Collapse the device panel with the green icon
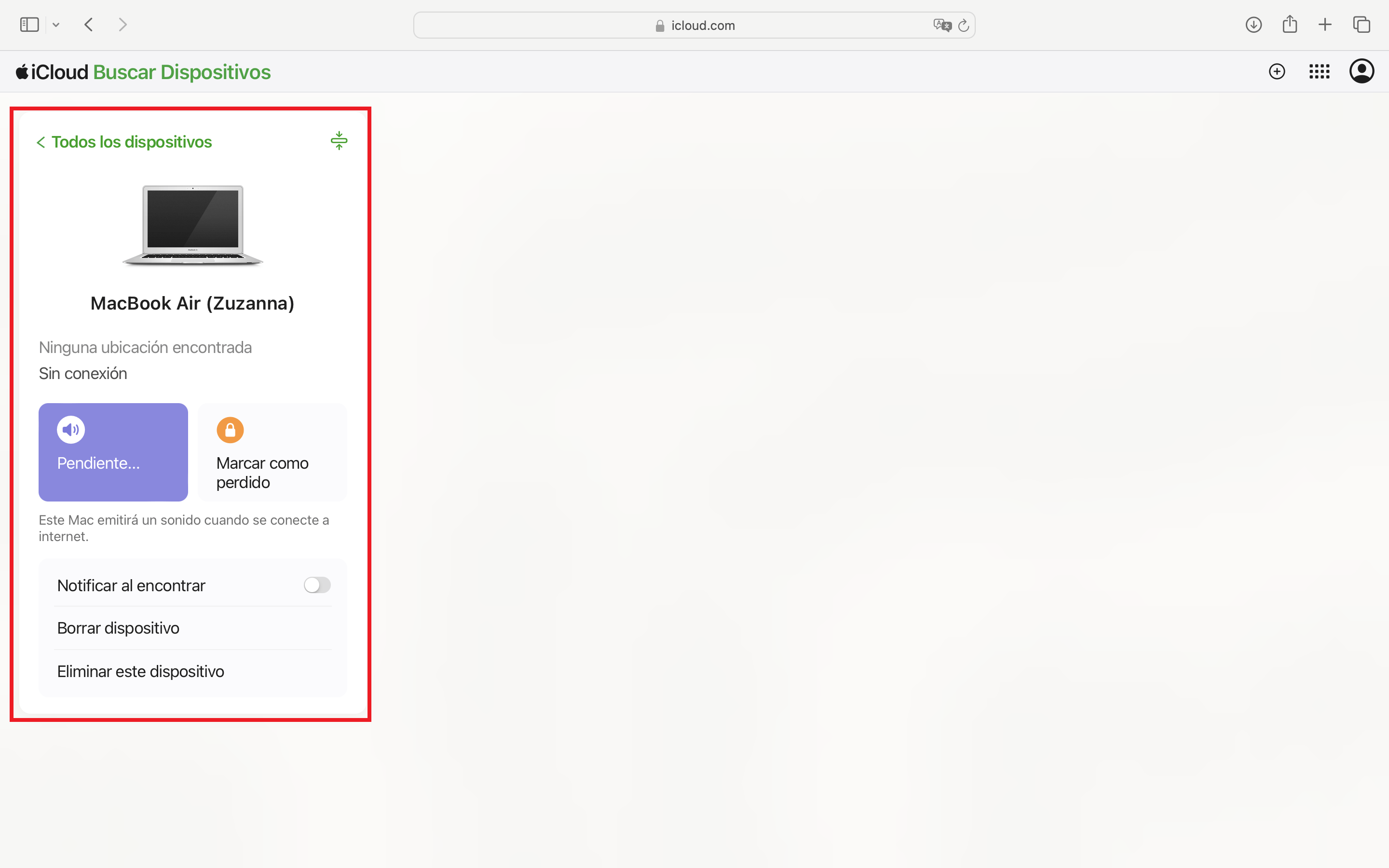This screenshot has width=1389, height=868. coord(339,141)
